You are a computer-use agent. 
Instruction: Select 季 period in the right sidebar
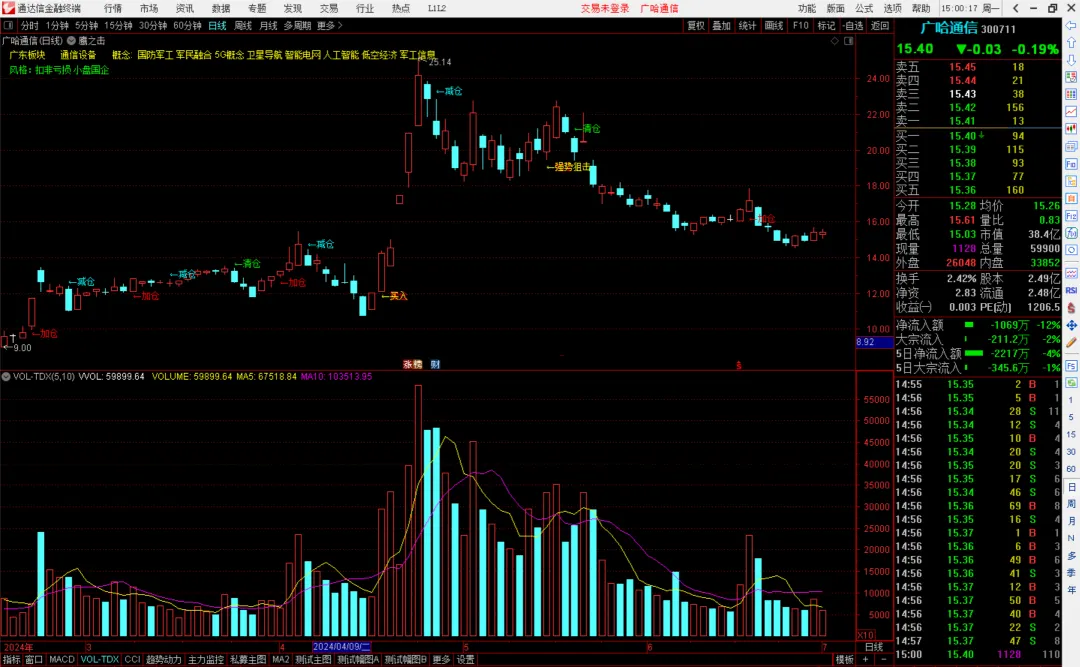(1071, 573)
